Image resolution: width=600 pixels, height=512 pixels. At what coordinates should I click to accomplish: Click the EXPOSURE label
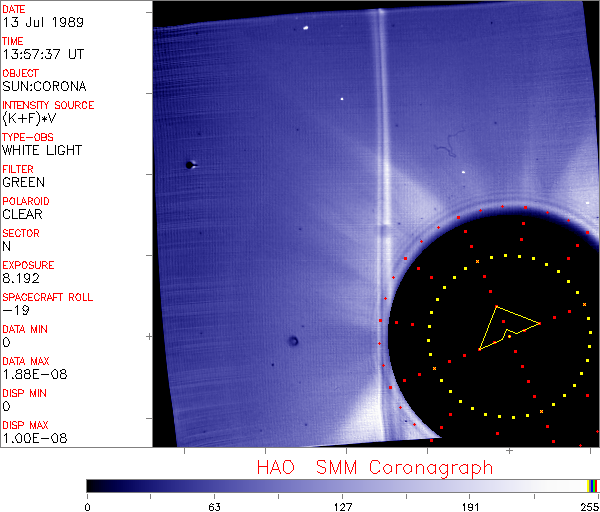(x=28, y=265)
